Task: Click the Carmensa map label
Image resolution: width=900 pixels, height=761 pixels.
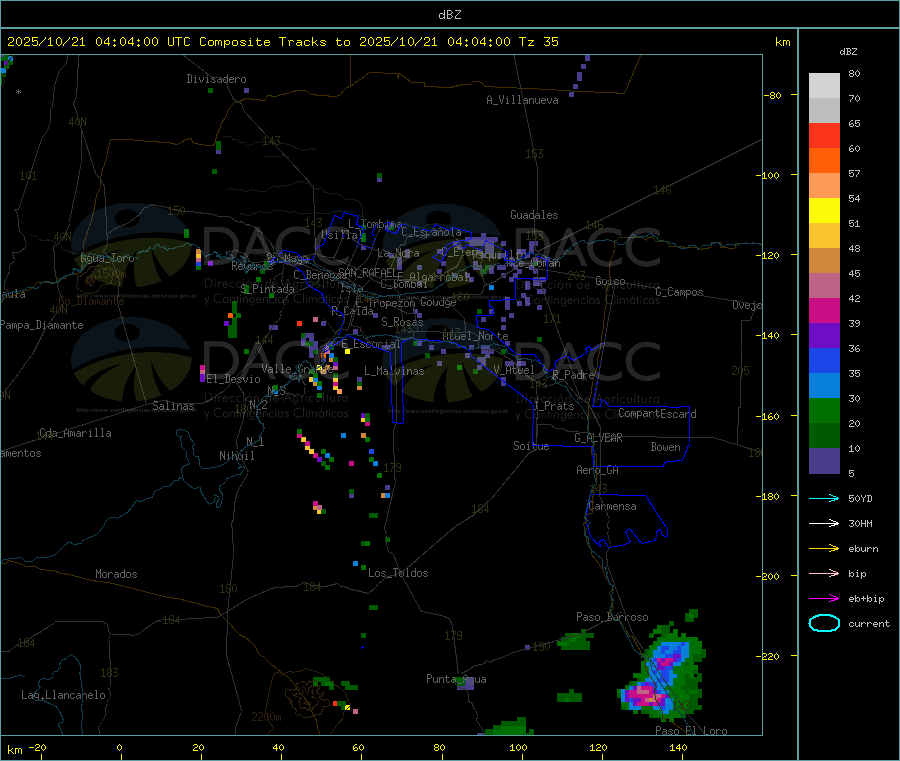Action: coord(612,506)
